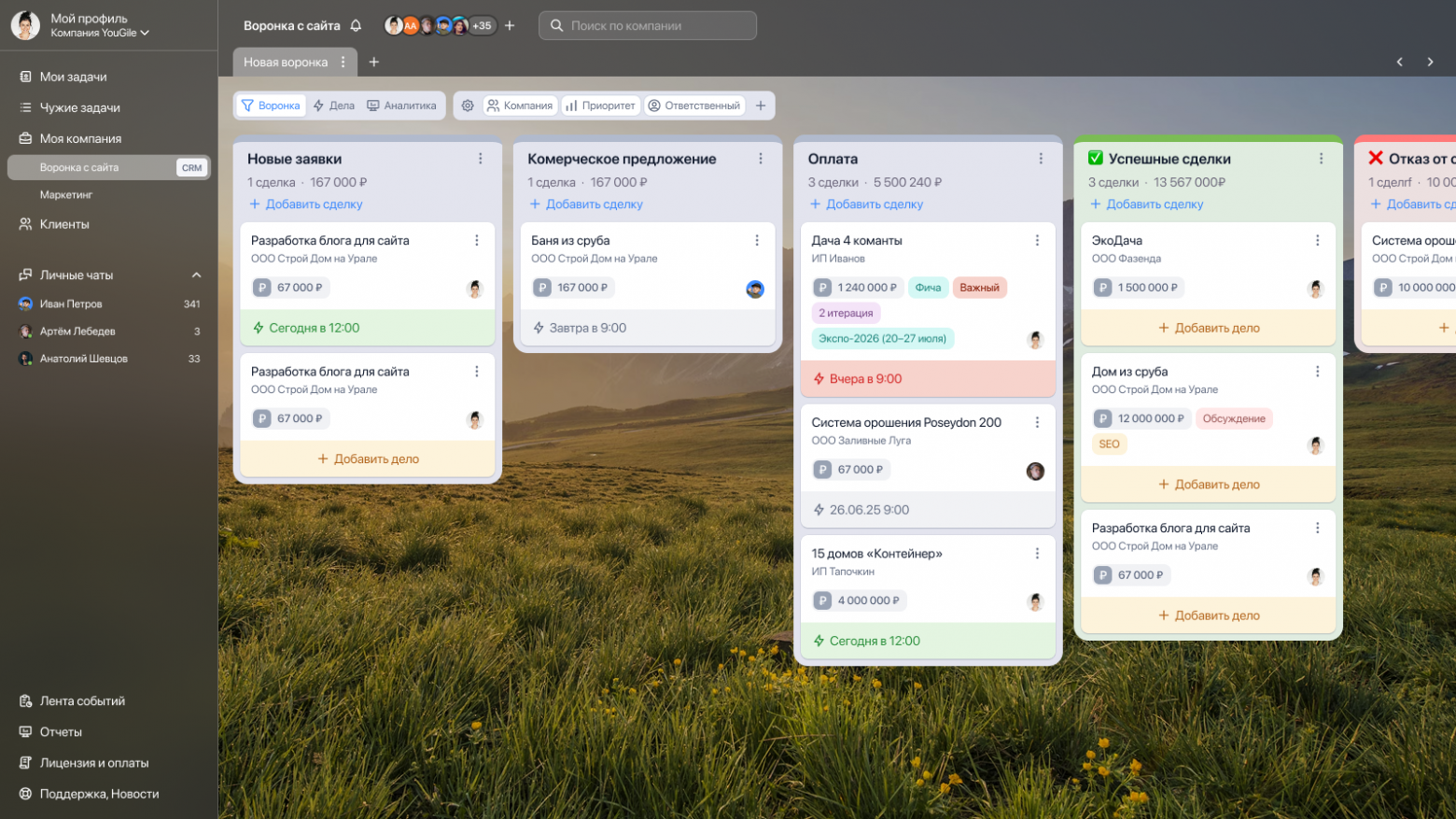The image size is (1456, 819).
Task: Open three-dot menu of Оплата column
Action: (1041, 159)
